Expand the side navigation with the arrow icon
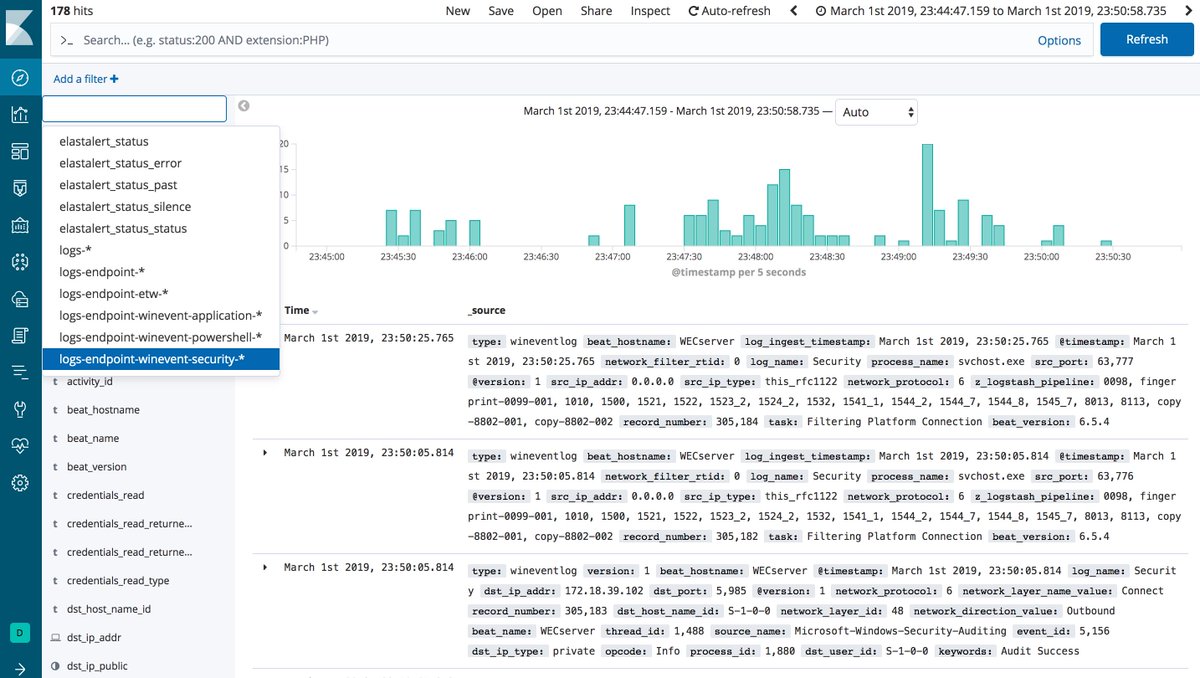The width and height of the screenshot is (1200, 678). click(20, 668)
